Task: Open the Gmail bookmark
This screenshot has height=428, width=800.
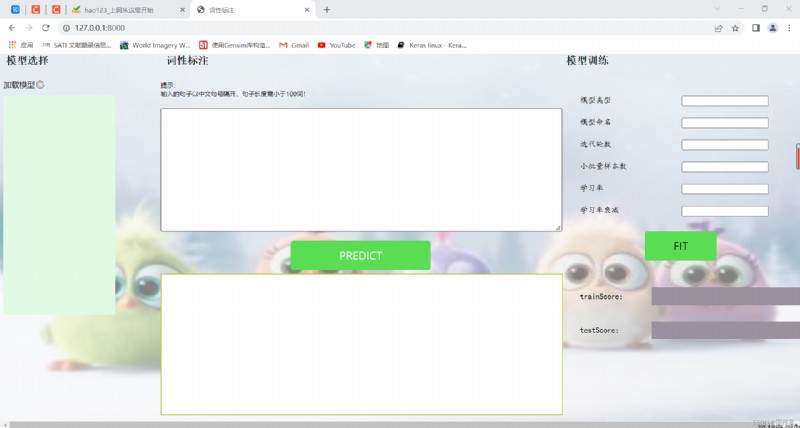Action: point(294,45)
